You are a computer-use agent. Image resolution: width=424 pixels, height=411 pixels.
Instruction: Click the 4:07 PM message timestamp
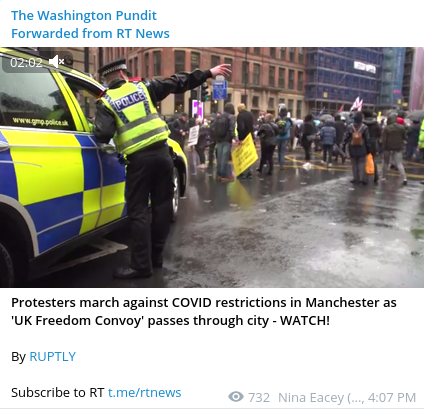392,398
